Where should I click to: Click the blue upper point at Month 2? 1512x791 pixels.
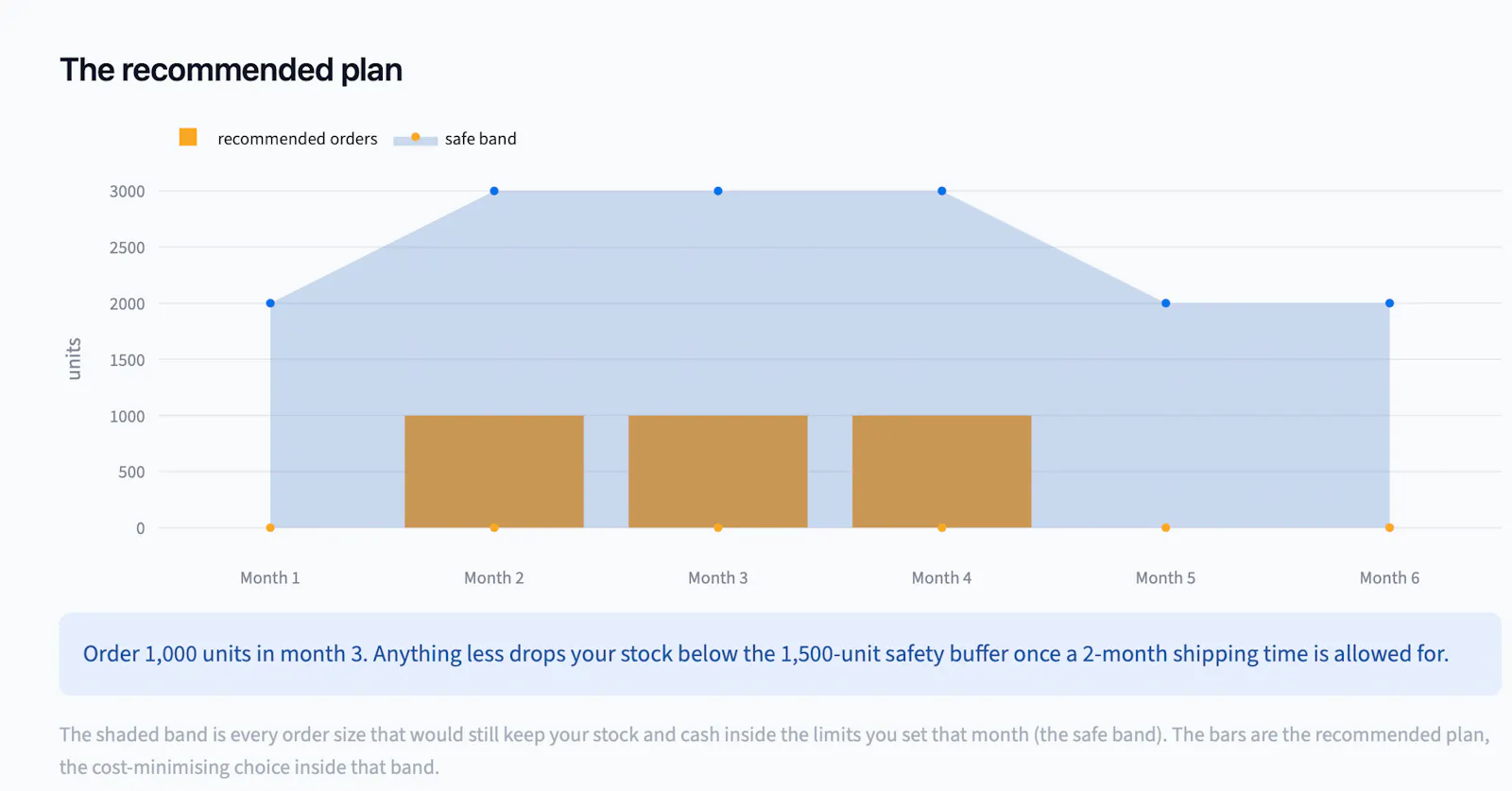pos(494,191)
